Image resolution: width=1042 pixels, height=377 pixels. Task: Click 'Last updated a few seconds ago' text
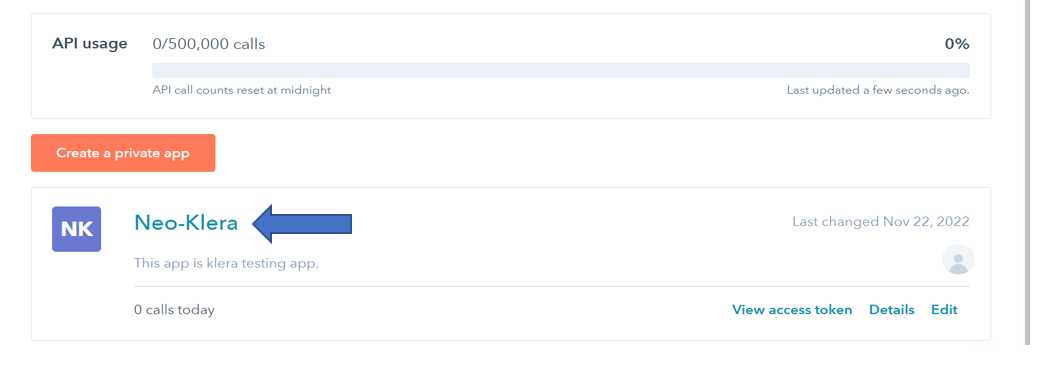pyautogui.click(x=878, y=90)
